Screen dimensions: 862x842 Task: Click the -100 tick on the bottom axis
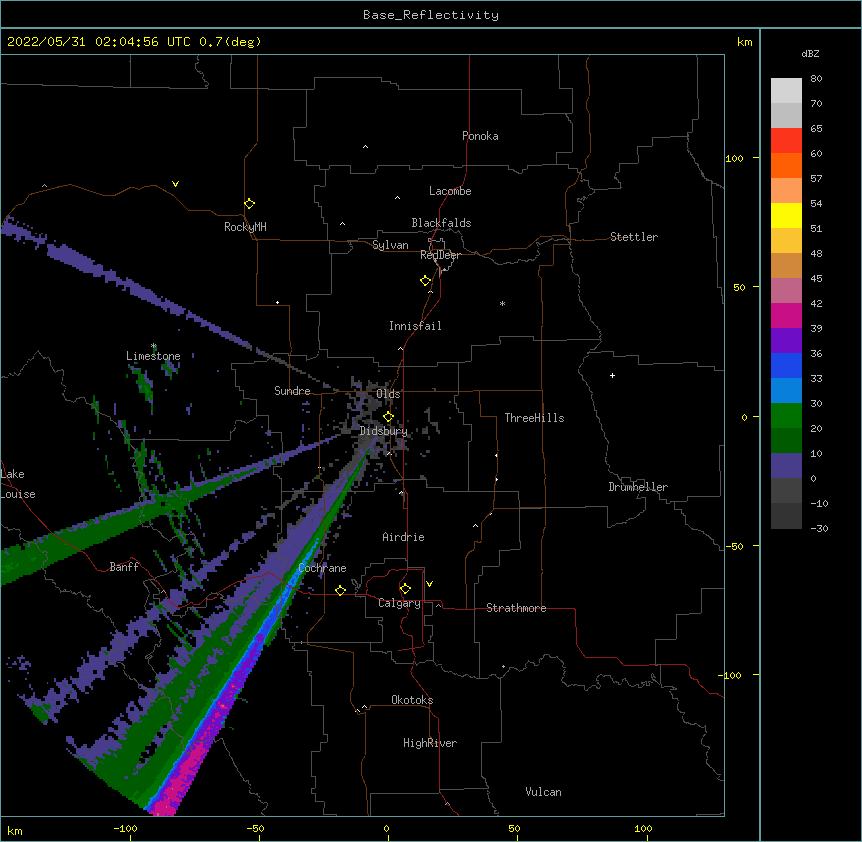point(125,828)
